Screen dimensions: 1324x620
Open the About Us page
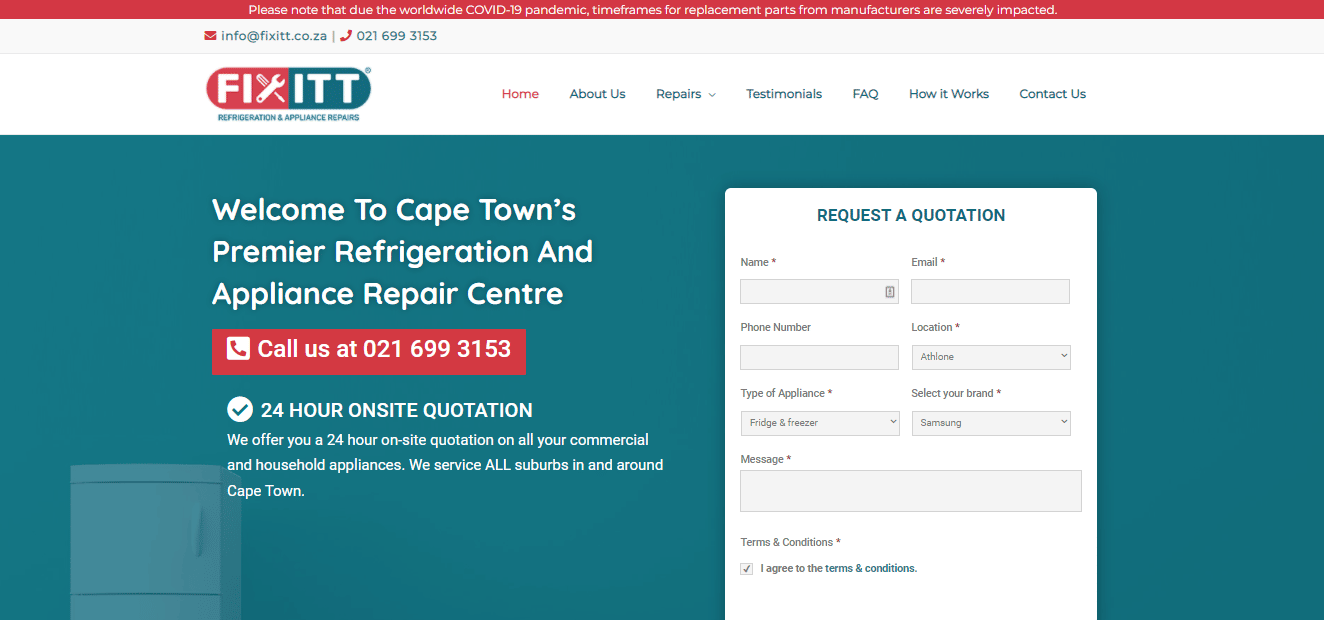tap(597, 94)
